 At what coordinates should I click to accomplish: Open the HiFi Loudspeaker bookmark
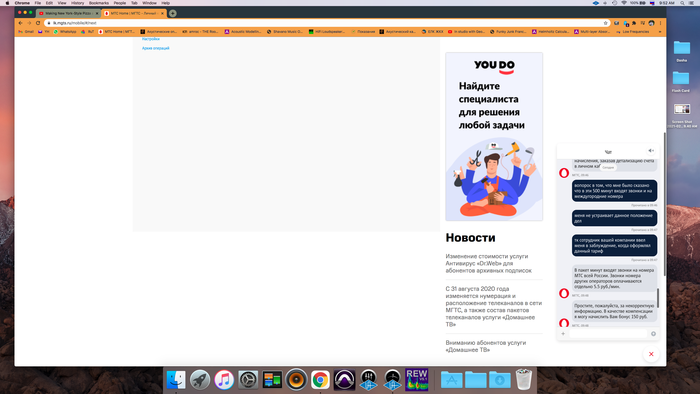pyautogui.click(x=327, y=32)
